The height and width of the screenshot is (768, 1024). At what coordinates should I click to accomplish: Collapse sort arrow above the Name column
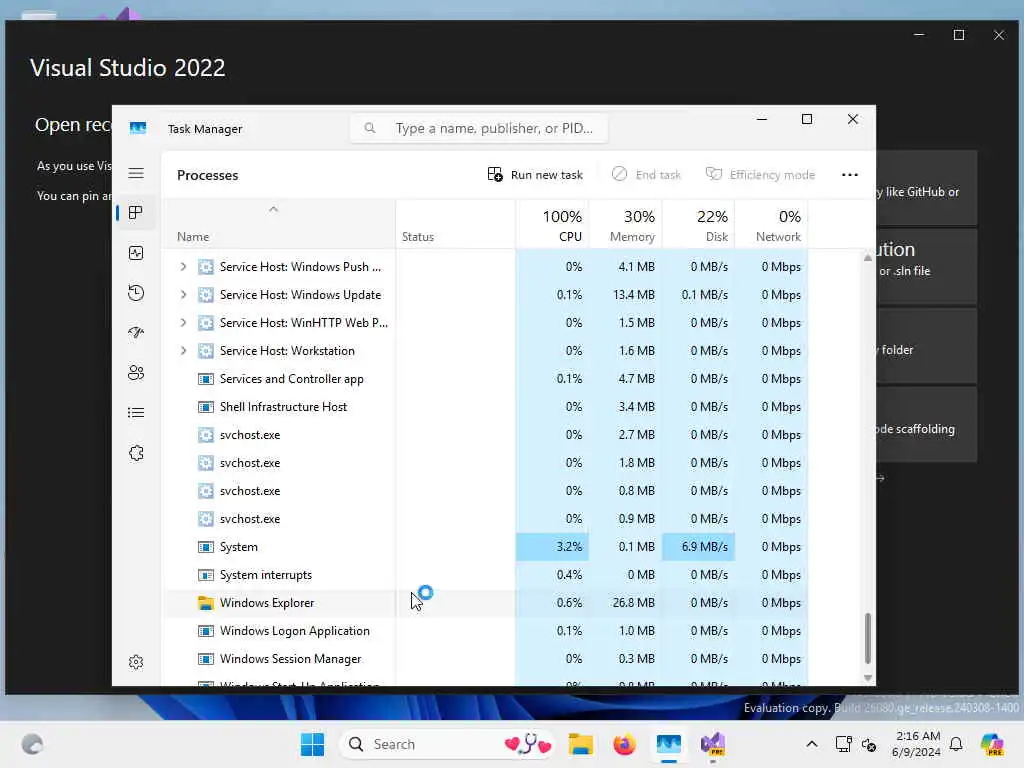click(x=274, y=209)
